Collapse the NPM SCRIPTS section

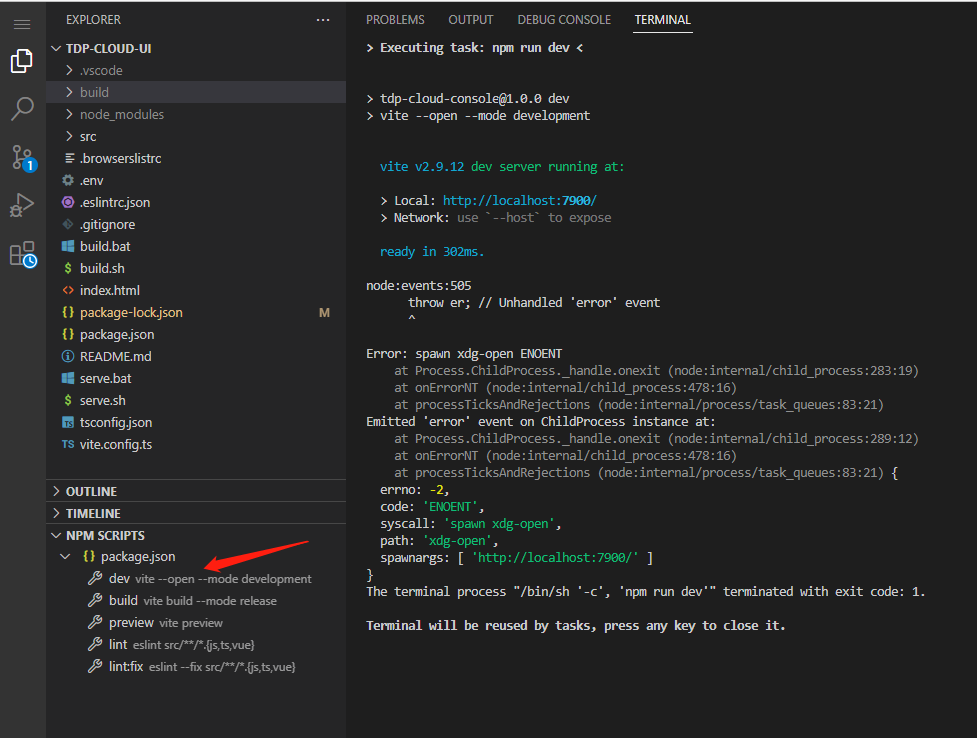(56, 535)
